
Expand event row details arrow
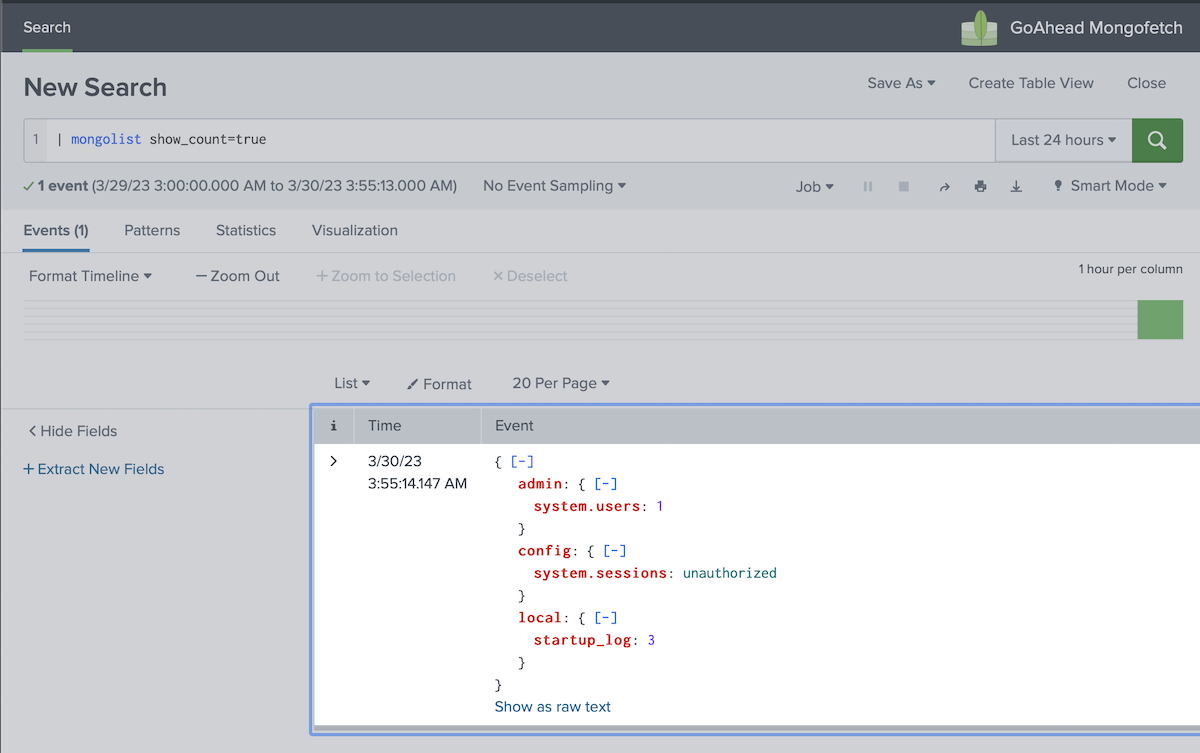(333, 461)
